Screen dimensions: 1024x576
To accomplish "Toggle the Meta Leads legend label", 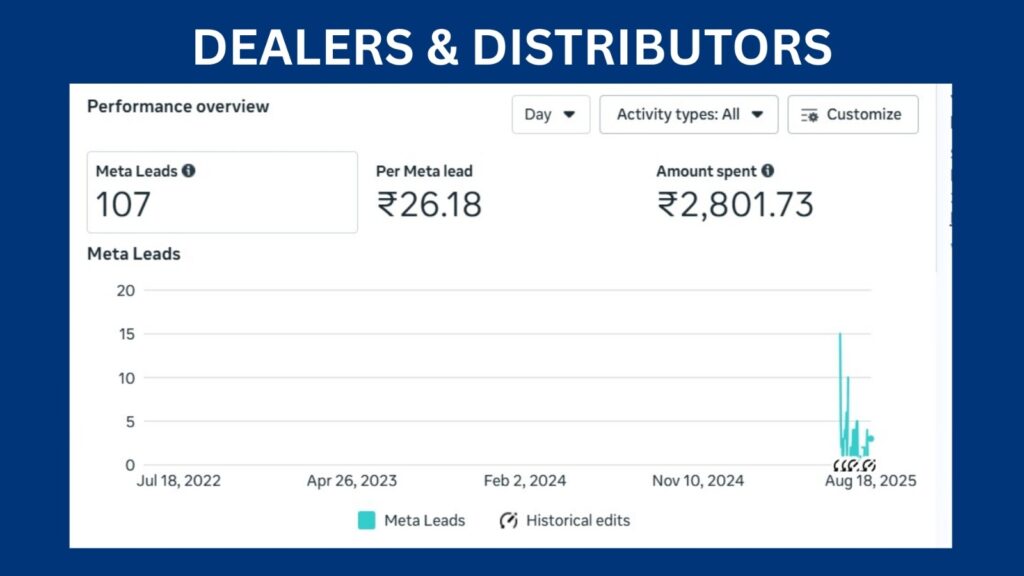I will pyautogui.click(x=424, y=520).
